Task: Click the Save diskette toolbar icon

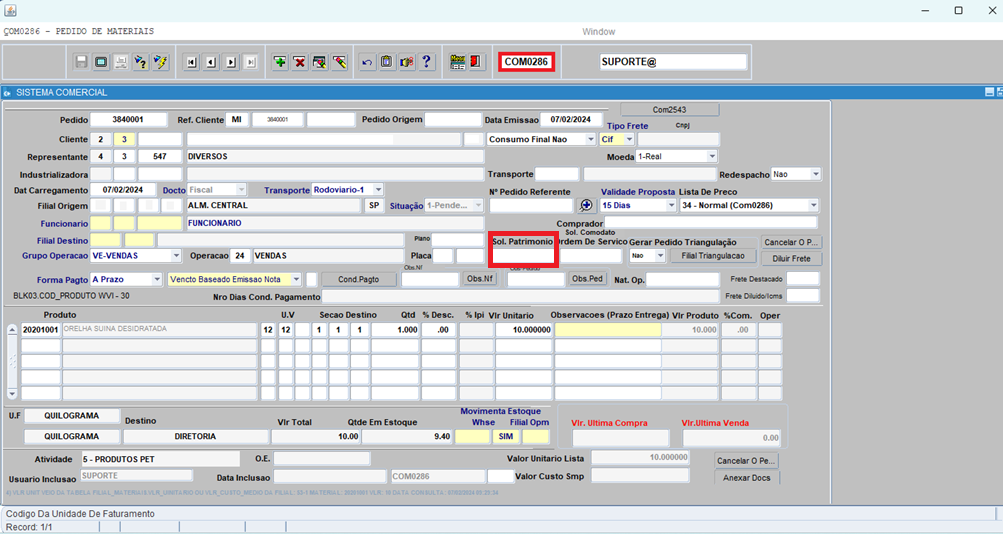Action: pyautogui.click(x=81, y=62)
